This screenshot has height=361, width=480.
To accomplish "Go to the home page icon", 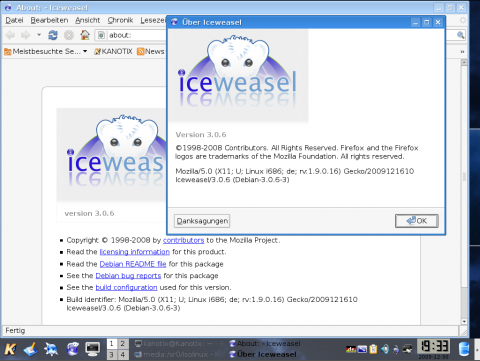I will pyautogui.click(x=85, y=35).
